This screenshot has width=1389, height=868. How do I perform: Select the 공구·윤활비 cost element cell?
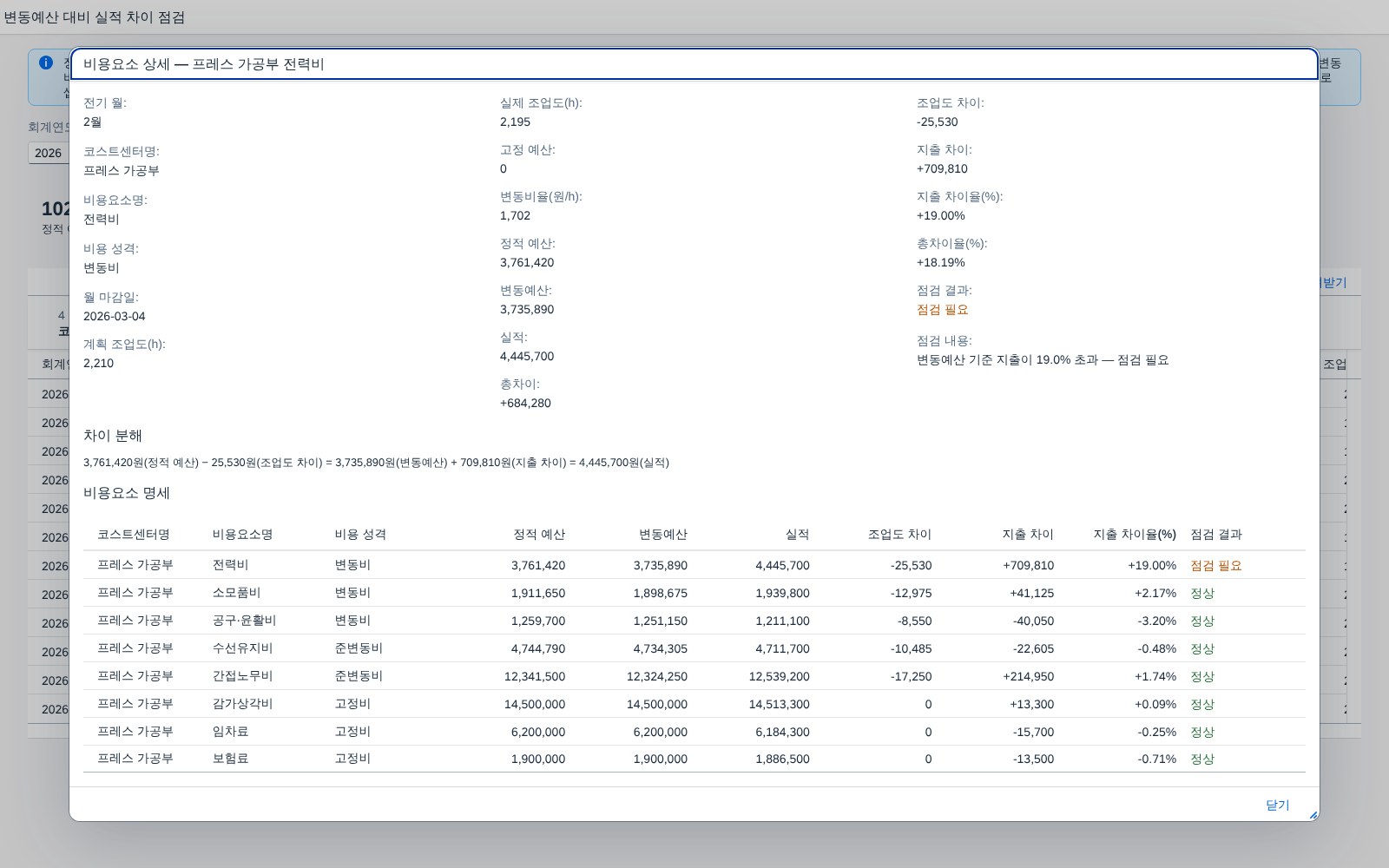coord(244,621)
